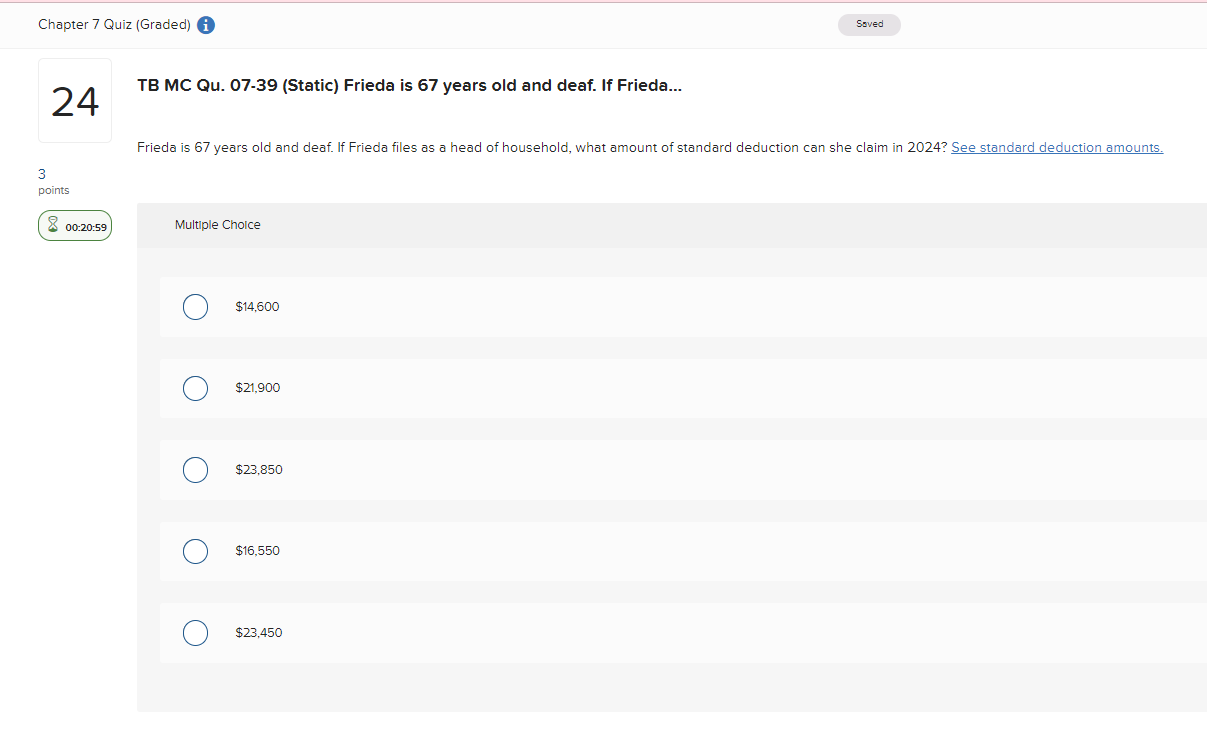
Task: Click the 00:20:59 countdown timer text
Action: tap(86, 228)
